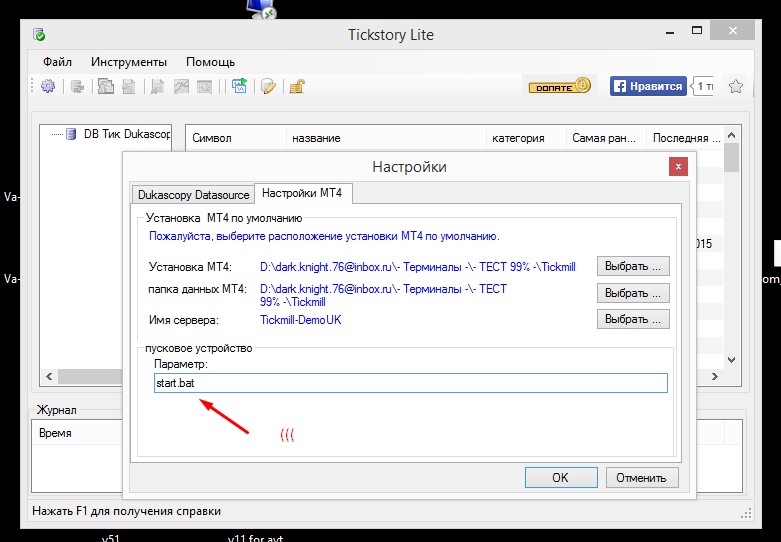Click the Символ column header
Screen dimensions: 781x542
click(236, 138)
